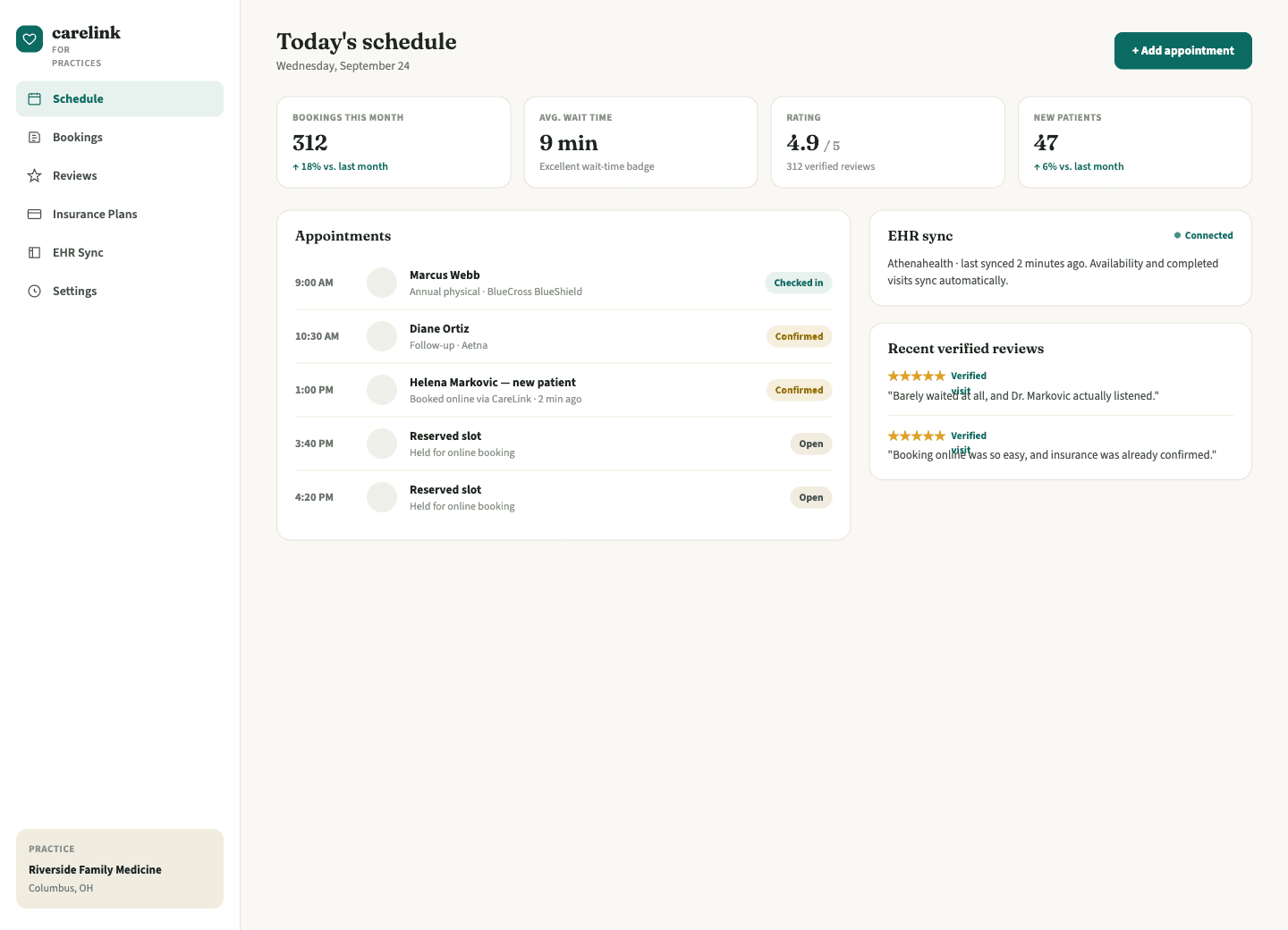
Task: Click the carelink heart logo icon
Action: (x=30, y=38)
